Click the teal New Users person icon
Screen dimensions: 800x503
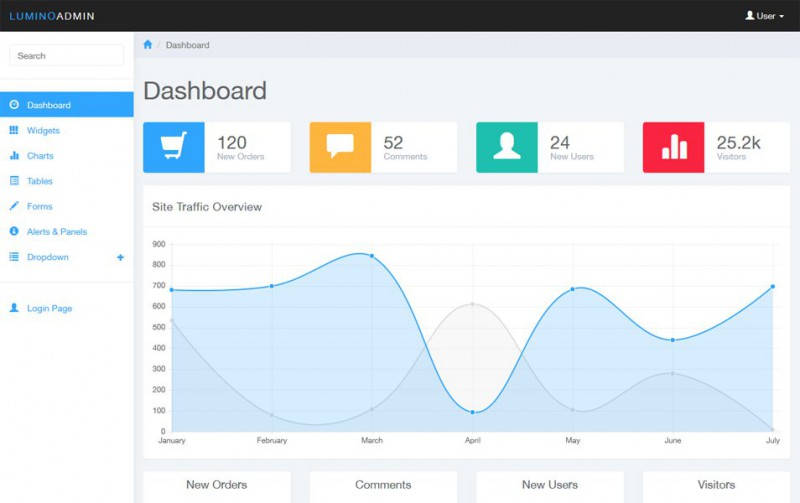coord(507,147)
